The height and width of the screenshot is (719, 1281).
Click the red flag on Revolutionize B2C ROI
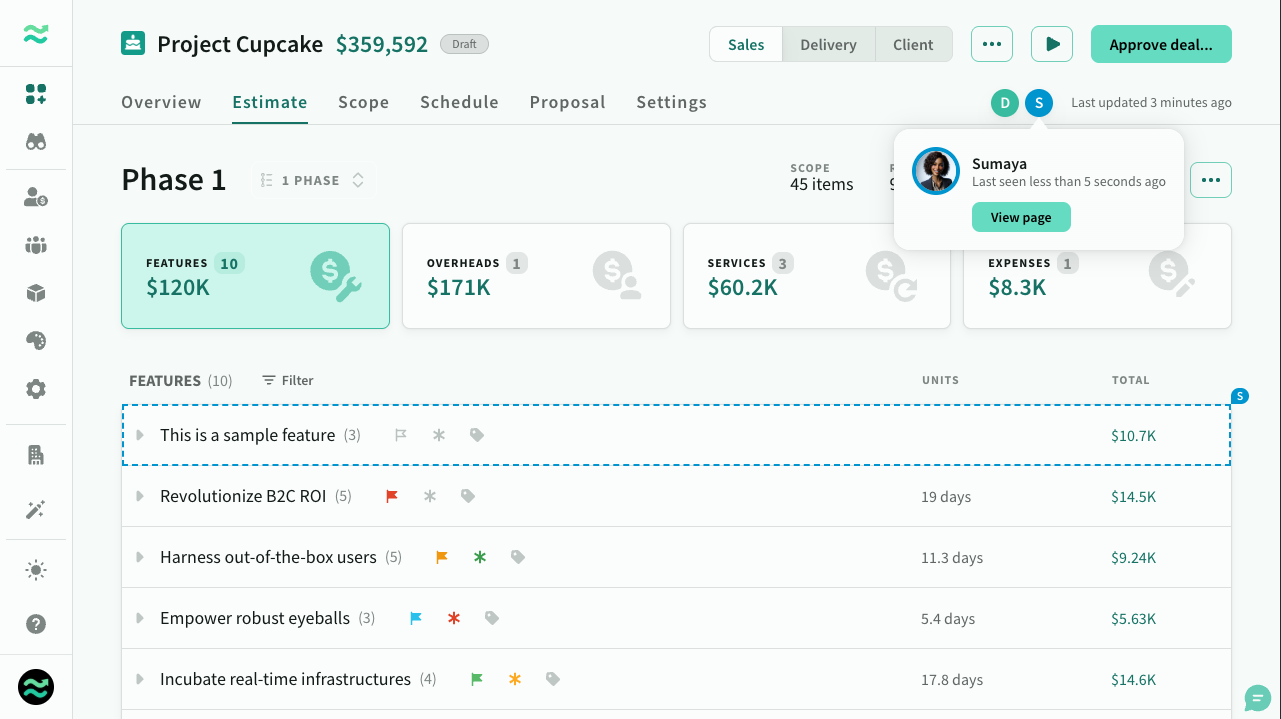click(x=392, y=496)
